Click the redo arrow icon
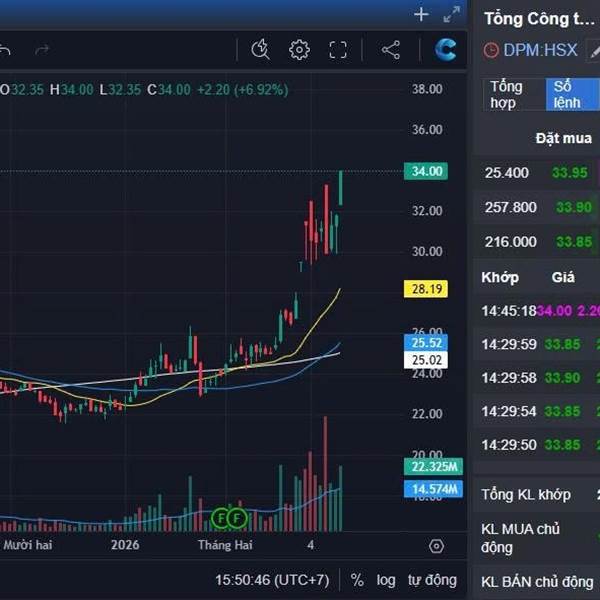Screen dimensions: 600x600 [42, 50]
